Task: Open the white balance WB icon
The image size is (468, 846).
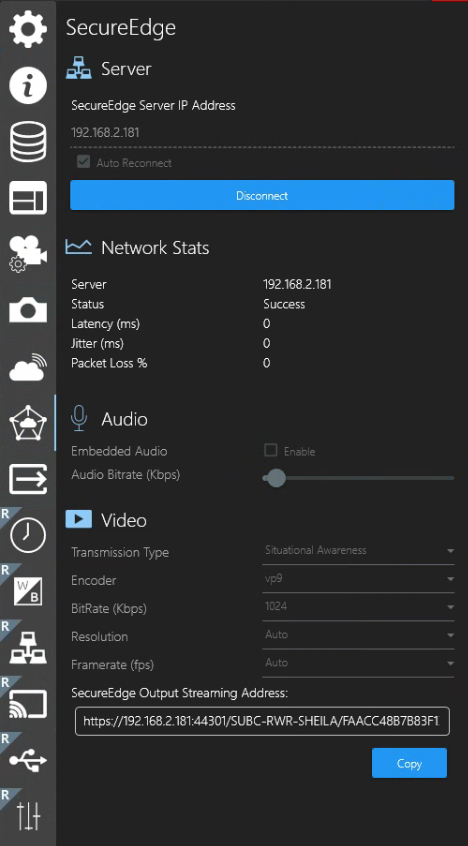Action: 28,591
